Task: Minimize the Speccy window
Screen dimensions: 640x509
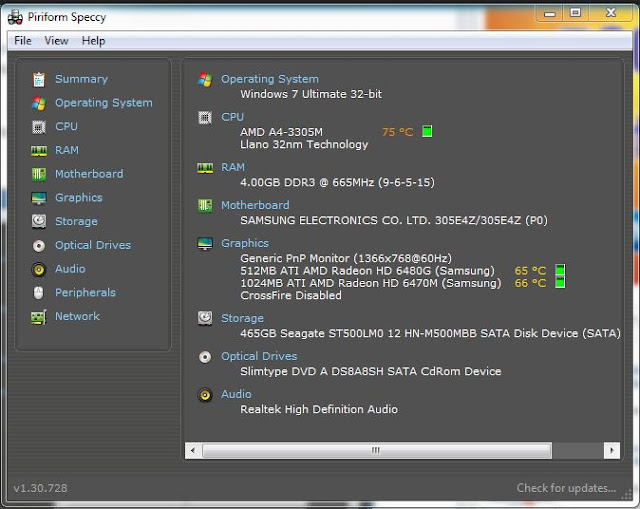Action: [x=550, y=14]
